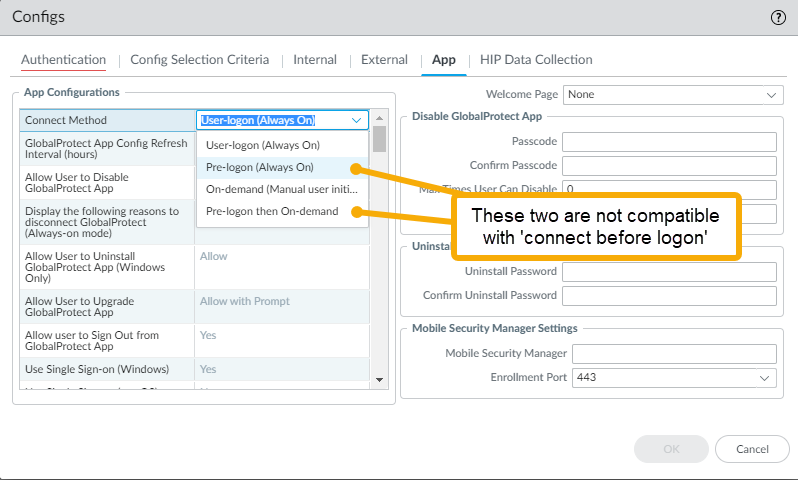The height and width of the screenshot is (480, 798).
Task: Collapse the Connect Method dropdown arrow
Action: pyautogui.click(x=356, y=120)
